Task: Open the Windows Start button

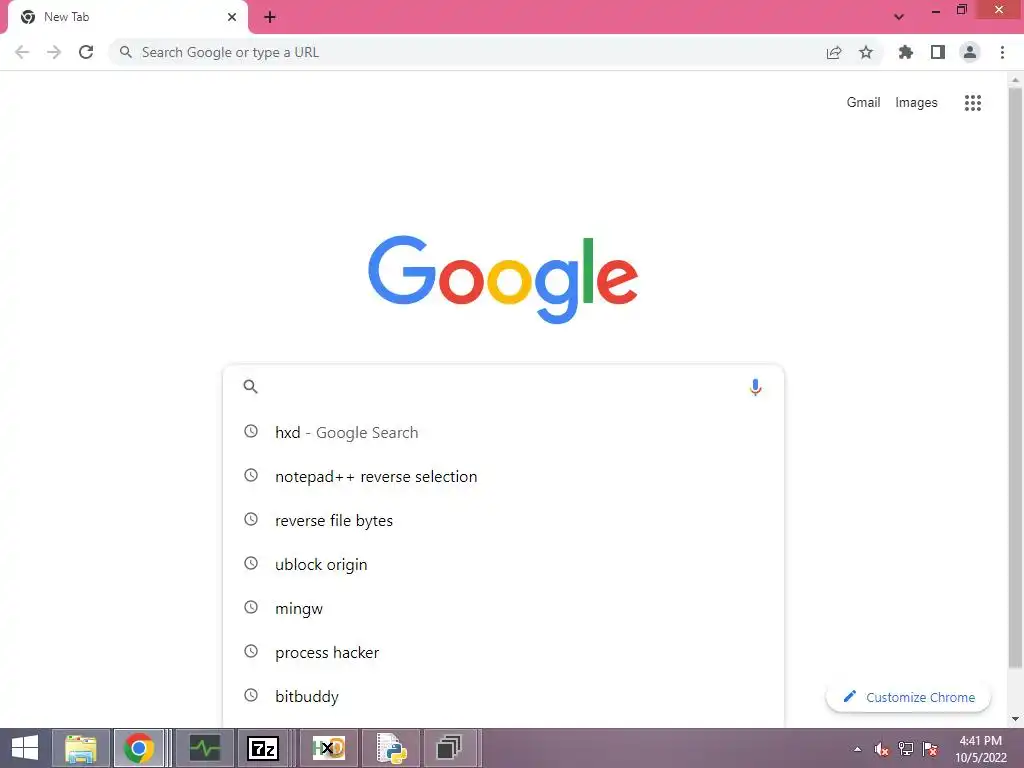Action: [25, 748]
